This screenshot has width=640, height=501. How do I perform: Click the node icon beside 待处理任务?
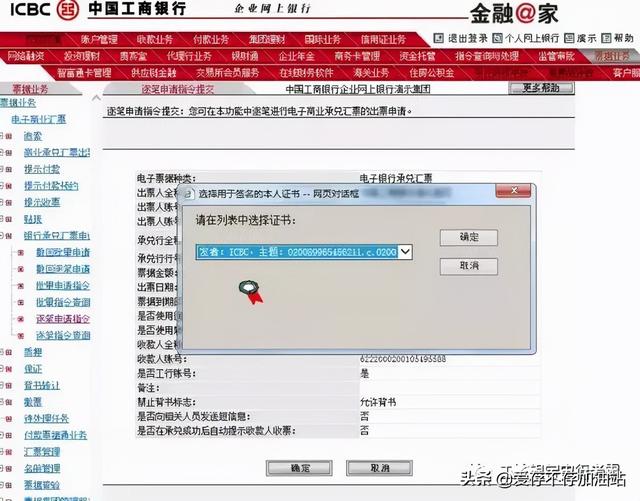9,419
